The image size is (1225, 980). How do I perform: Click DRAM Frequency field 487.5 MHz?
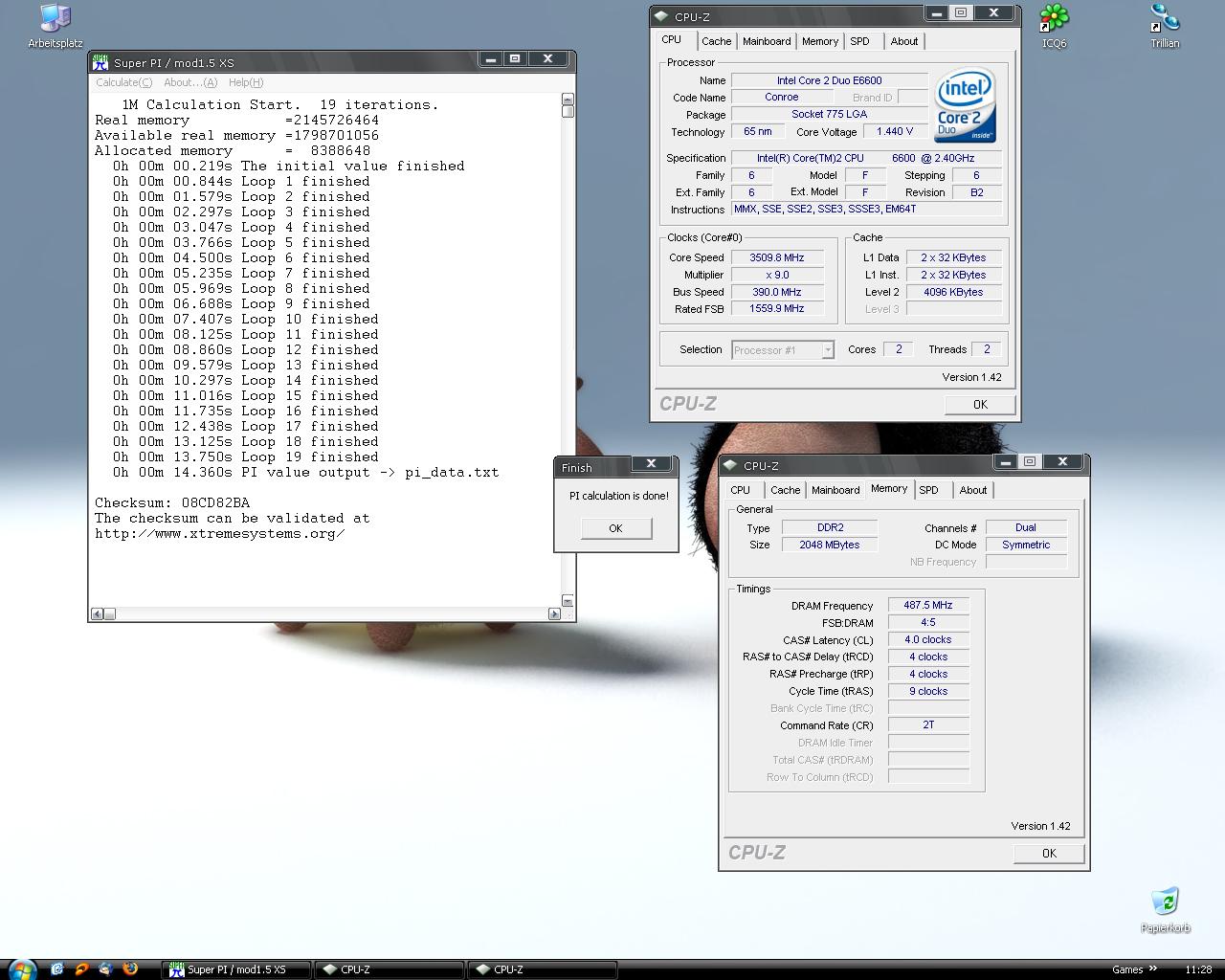point(927,605)
